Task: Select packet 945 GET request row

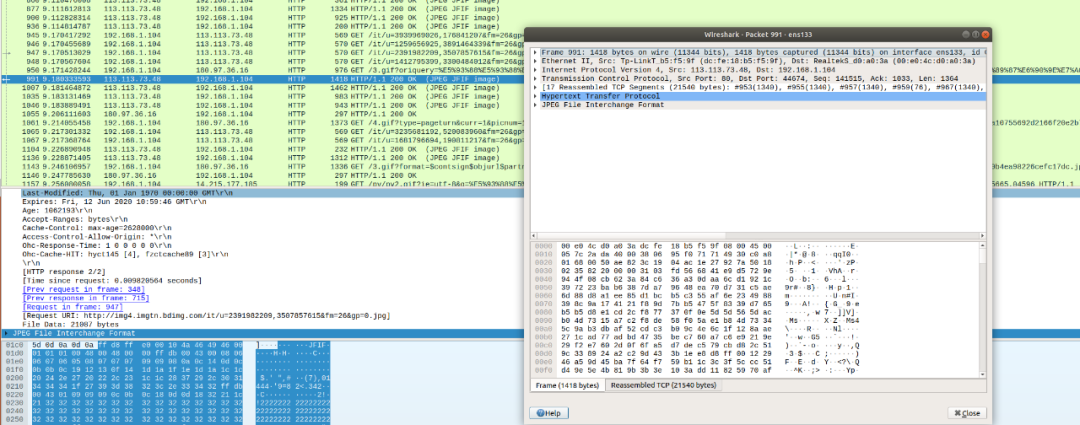Action: pos(262,34)
